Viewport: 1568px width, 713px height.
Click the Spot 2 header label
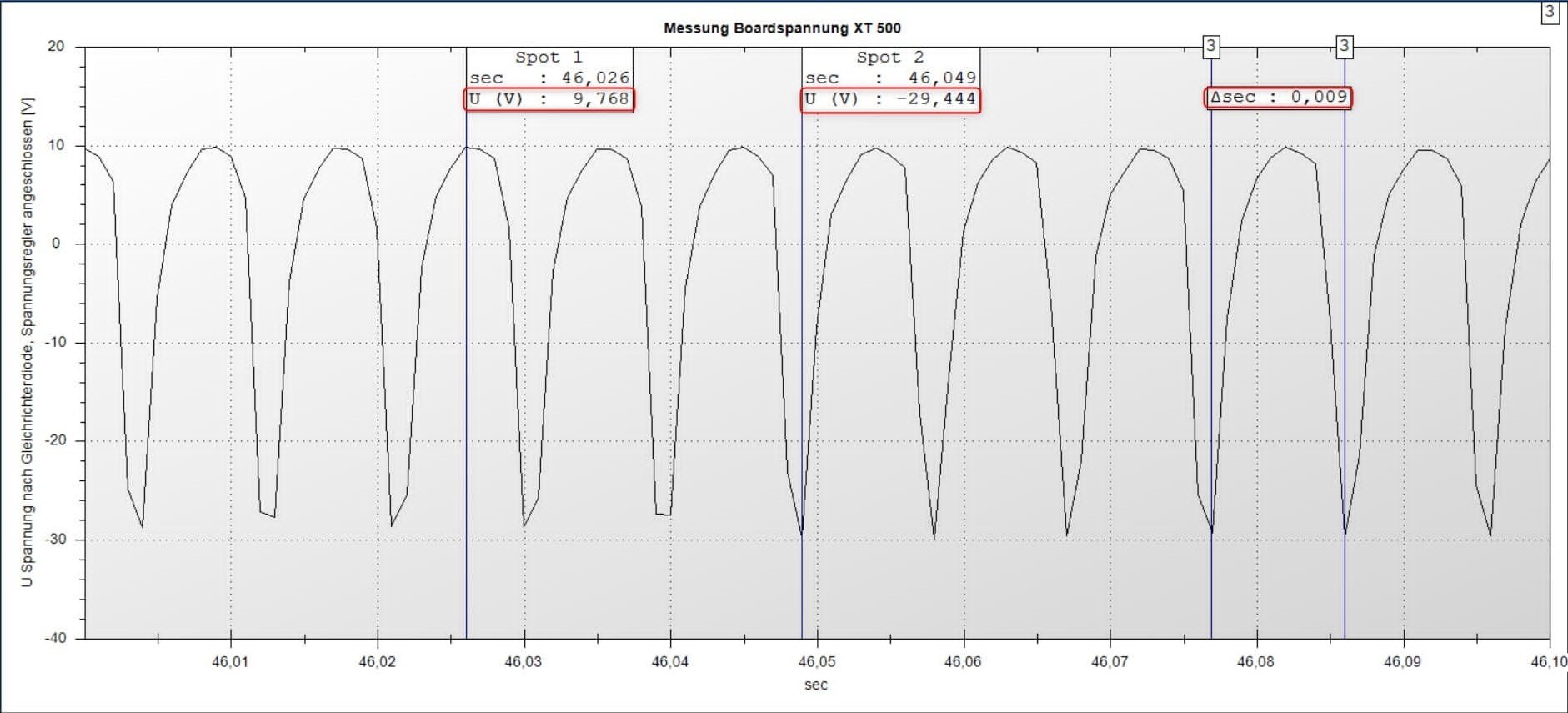[x=889, y=58]
